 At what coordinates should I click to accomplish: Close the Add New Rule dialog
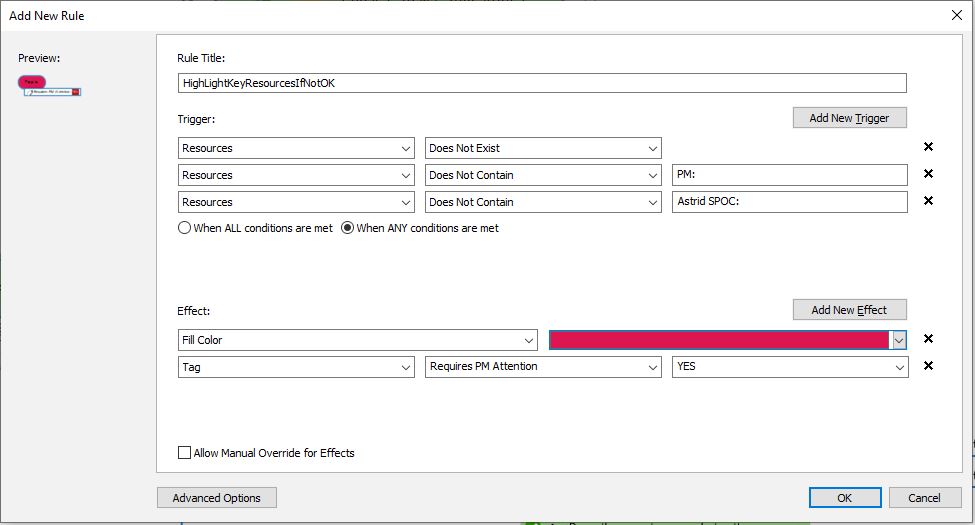956,15
